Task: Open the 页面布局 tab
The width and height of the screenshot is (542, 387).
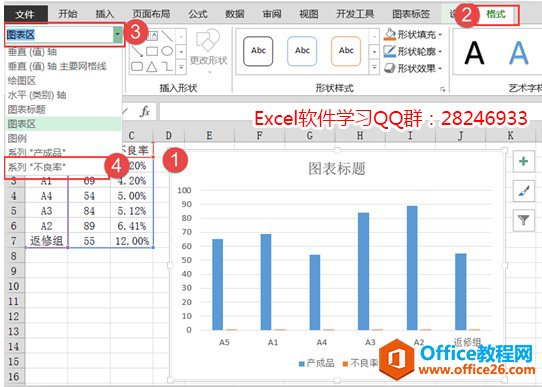Action: coord(151,14)
